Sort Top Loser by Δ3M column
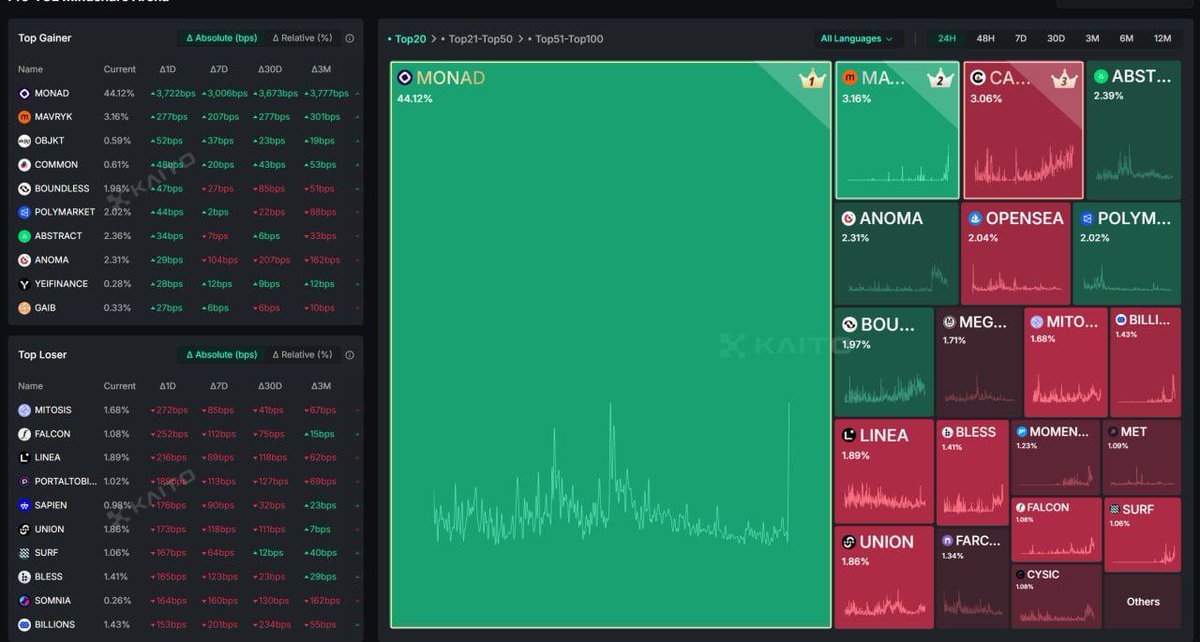1200x642 pixels. tap(321, 386)
